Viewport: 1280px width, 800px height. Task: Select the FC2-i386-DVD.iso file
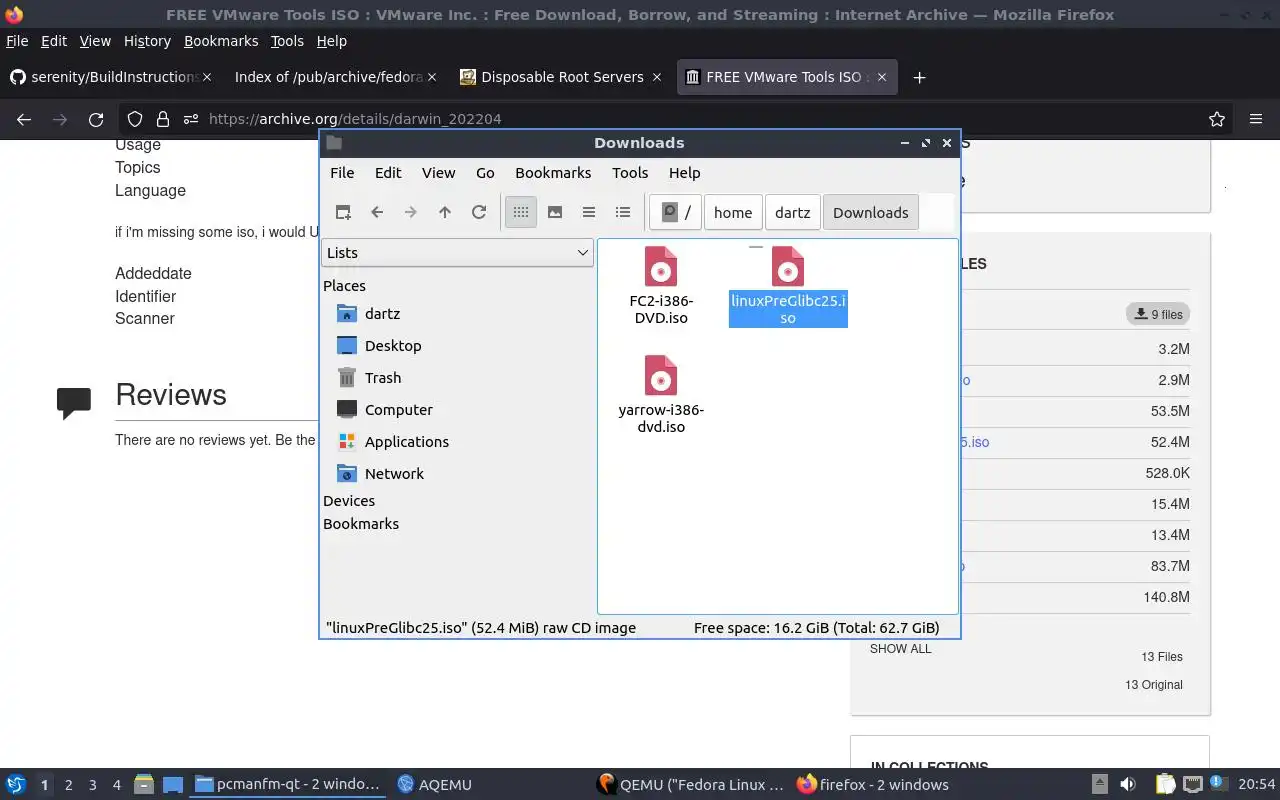click(661, 286)
